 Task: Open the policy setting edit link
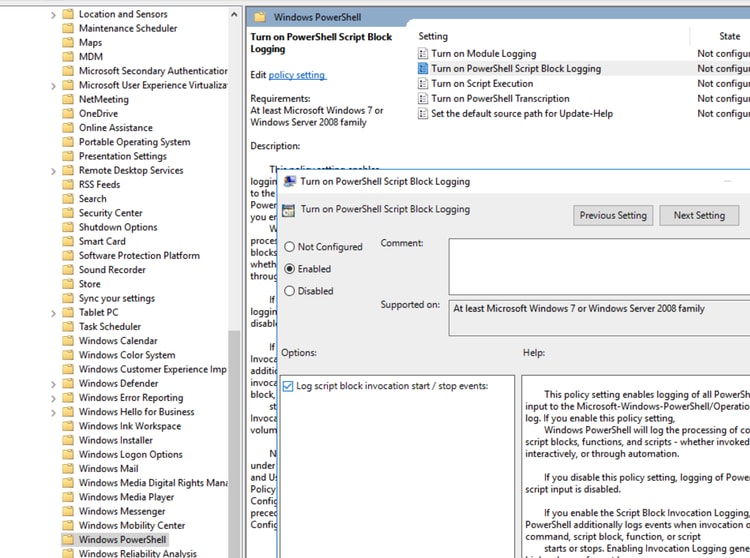click(297, 75)
